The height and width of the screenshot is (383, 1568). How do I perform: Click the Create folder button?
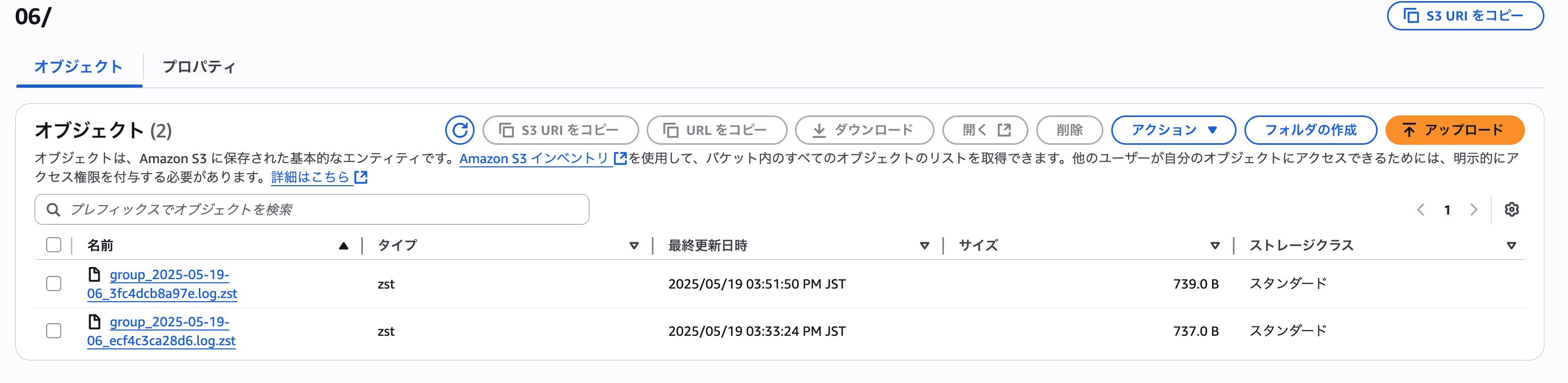(1310, 130)
